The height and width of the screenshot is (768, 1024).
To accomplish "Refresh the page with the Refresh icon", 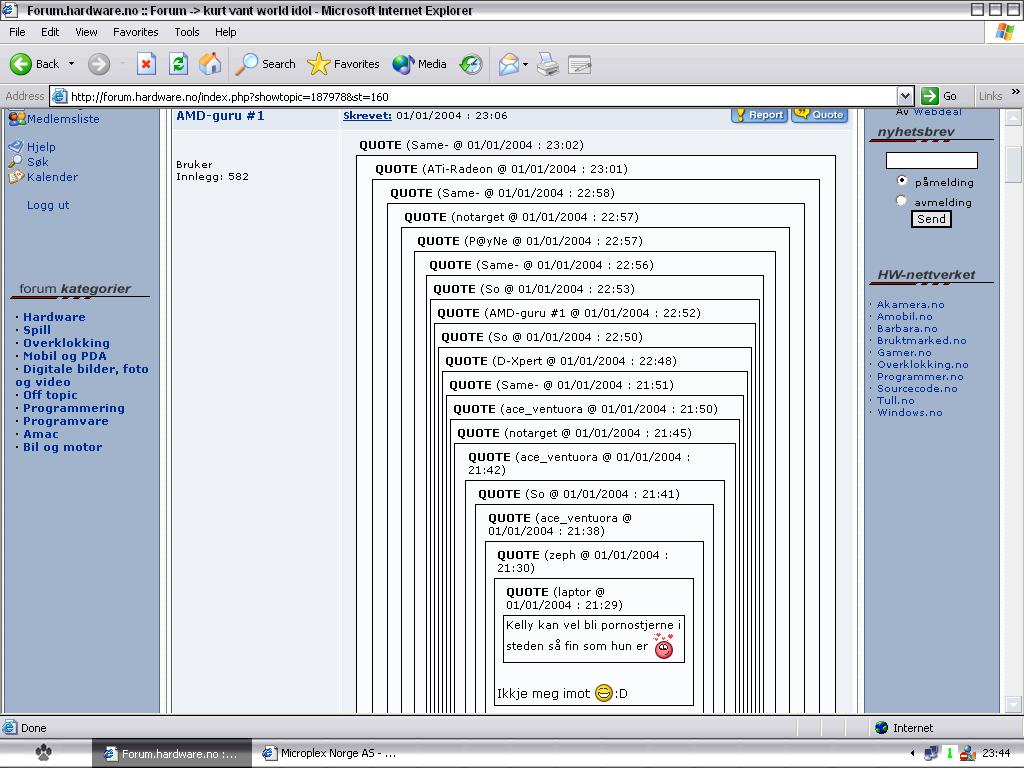I will tap(178, 64).
